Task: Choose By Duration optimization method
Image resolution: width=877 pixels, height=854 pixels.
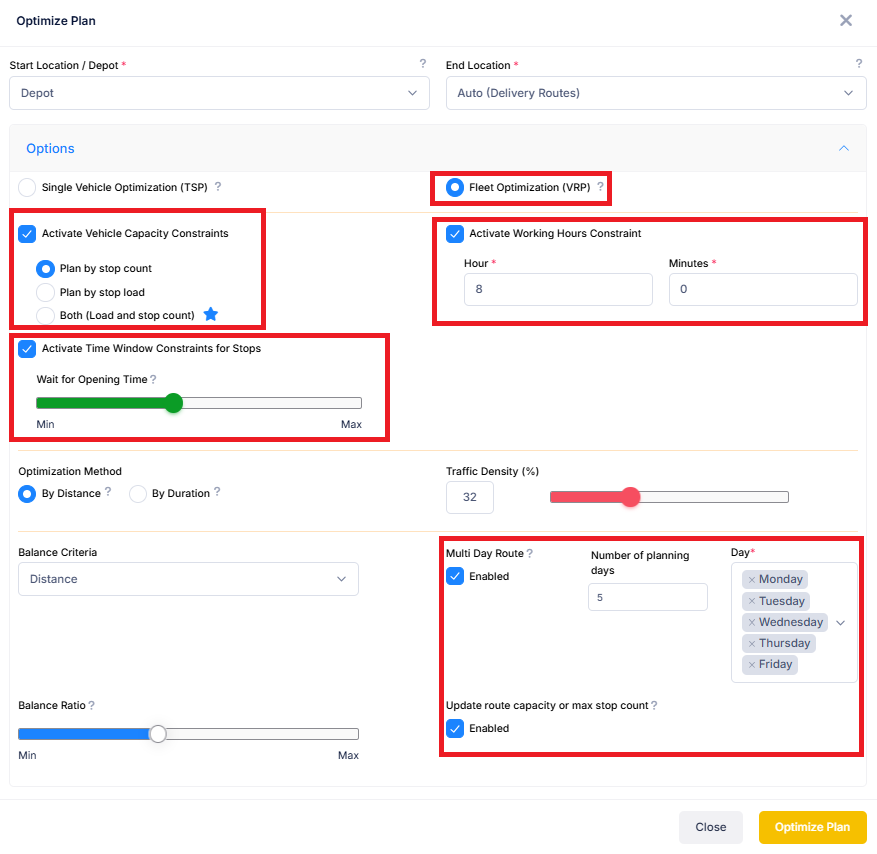Action: coord(138,493)
